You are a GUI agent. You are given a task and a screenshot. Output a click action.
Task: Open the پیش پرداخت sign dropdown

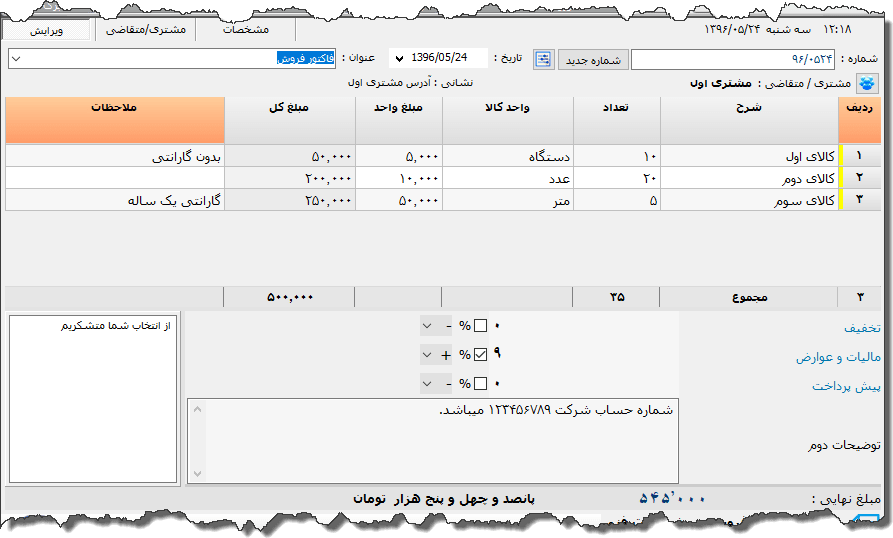[427, 384]
